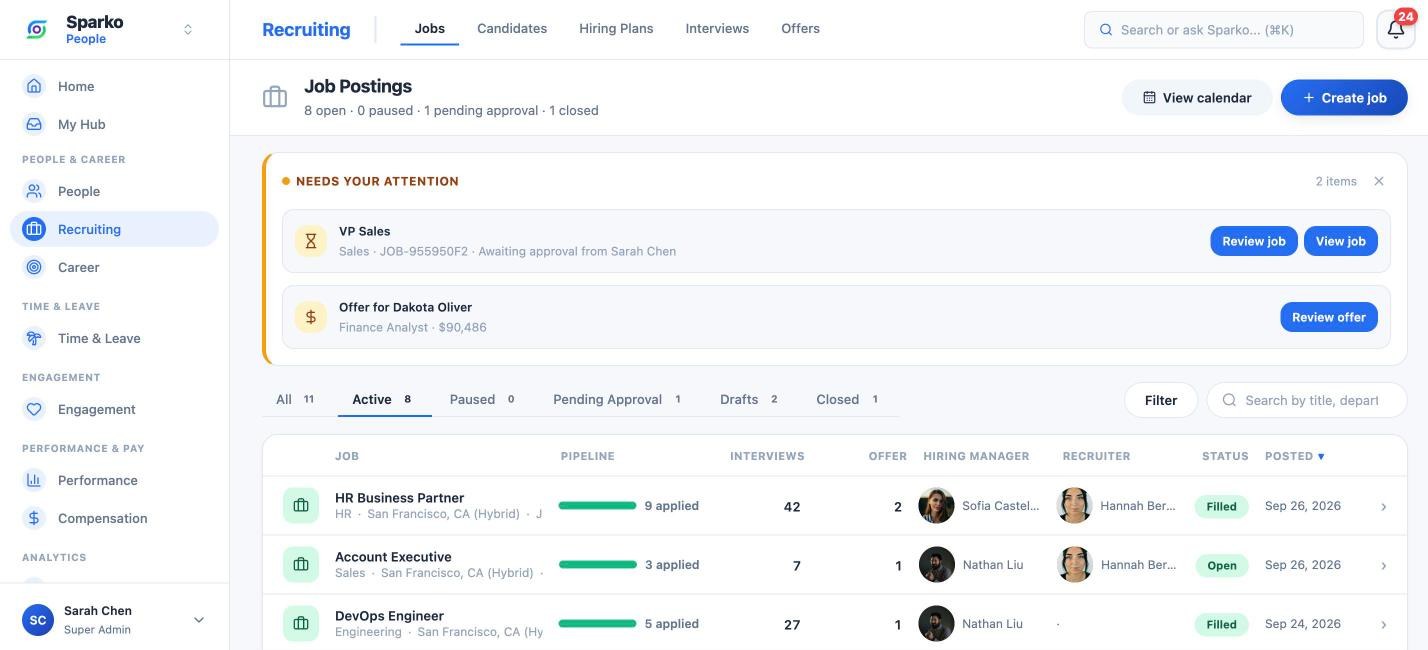Click the Filled status badge for HR Business Partner
Image resolution: width=1428 pixels, height=650 pixels.
[1221, 506]
